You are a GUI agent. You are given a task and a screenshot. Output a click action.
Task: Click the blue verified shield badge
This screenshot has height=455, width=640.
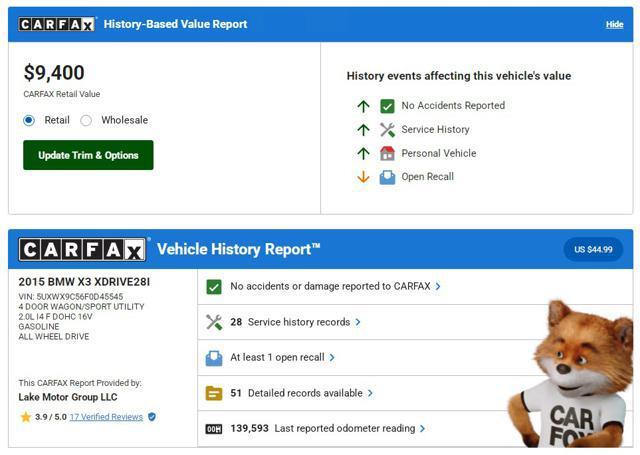152,417
